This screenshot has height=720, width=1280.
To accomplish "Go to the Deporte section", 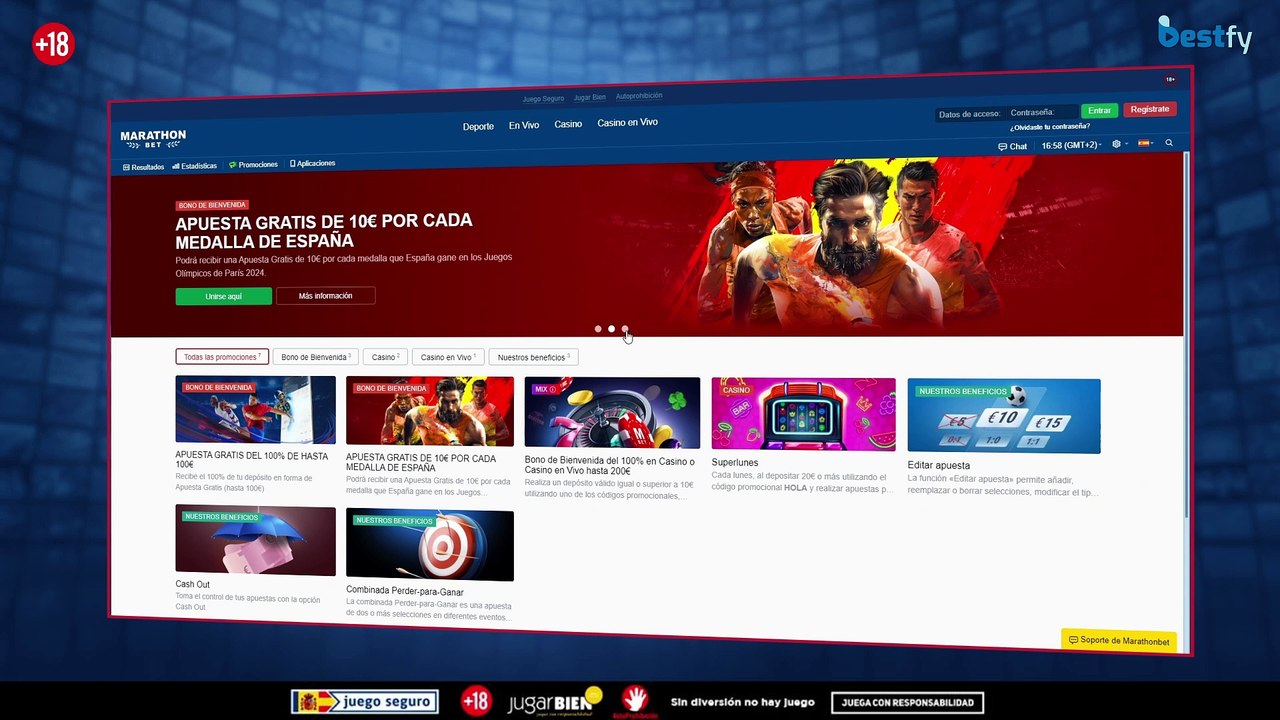I will coord(478,127).
